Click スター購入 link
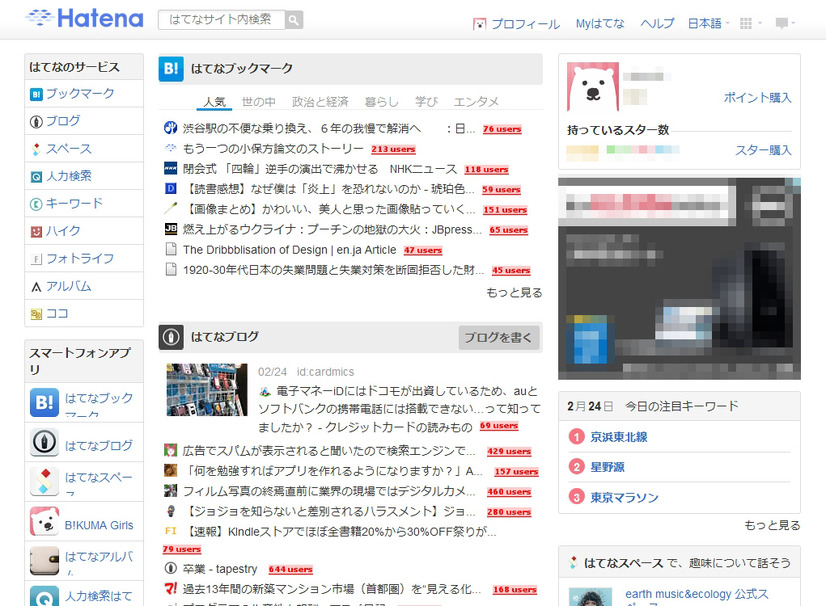This screenshot has width=826, height=606. pyautogui.click(x=763, y=150)
